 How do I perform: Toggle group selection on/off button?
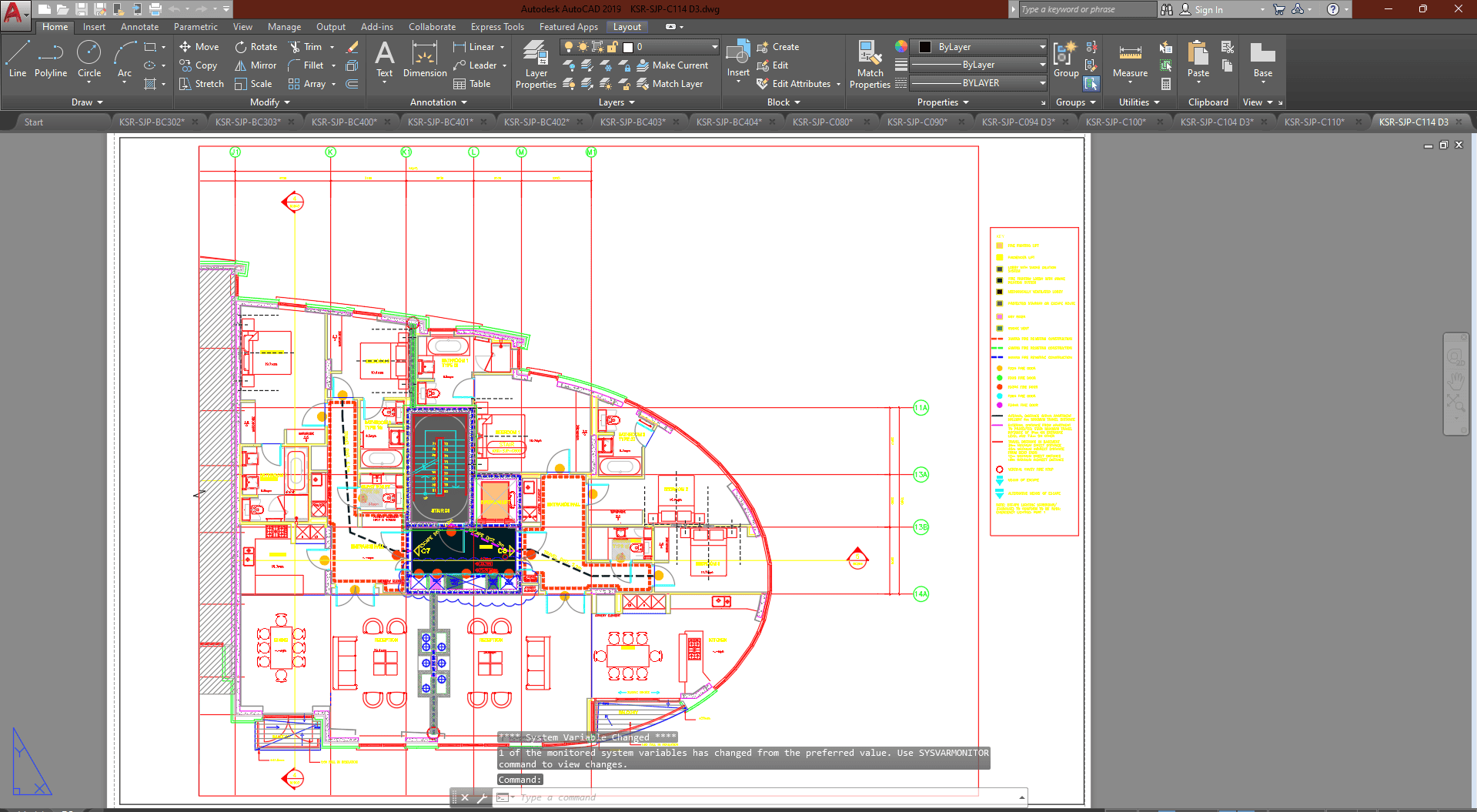(x=1091, y=83)
